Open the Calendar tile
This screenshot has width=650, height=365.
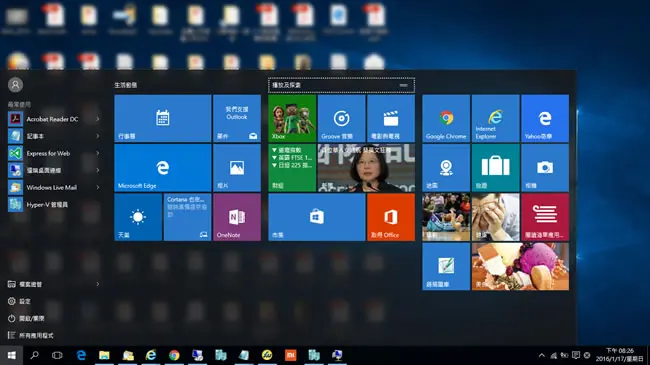point(162,118)
